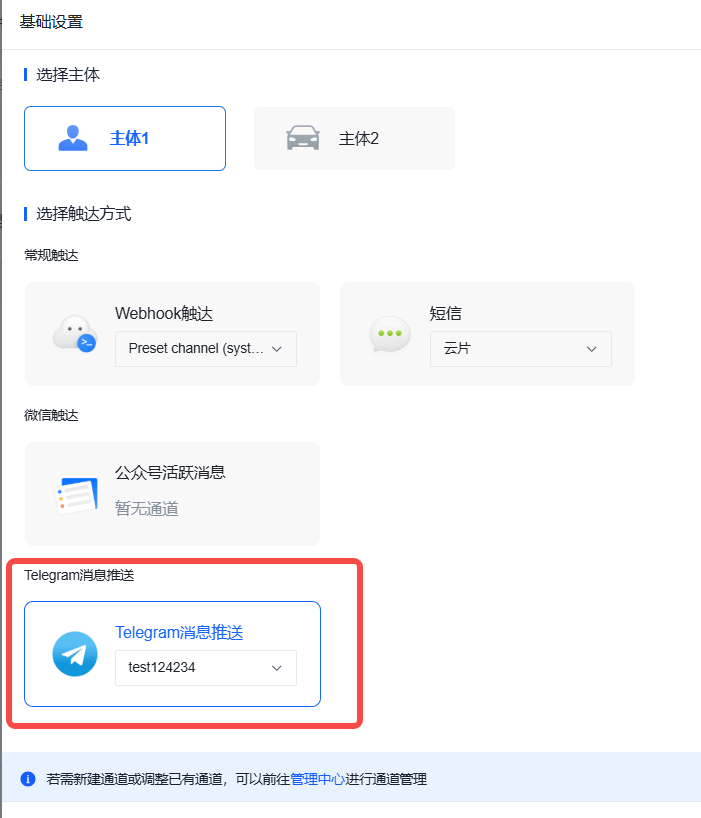Click the 基础设置 header title
The width and height of the screenshot is (701, 818).
[x=51, y=22]
